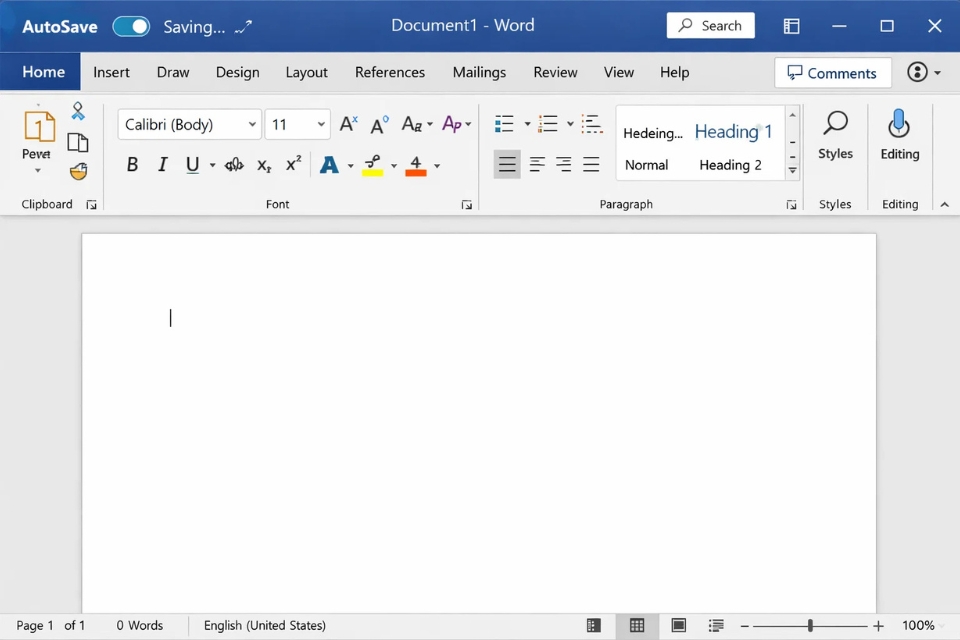Center align the text

[x=535, y=164]
